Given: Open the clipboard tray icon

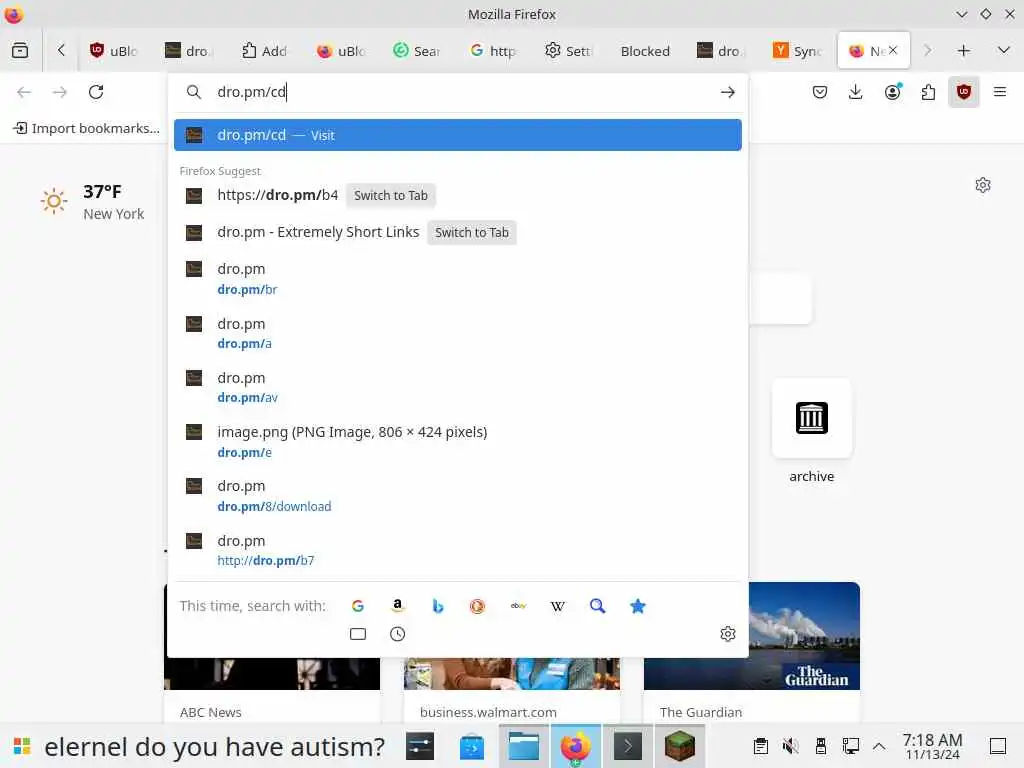Looking at the screenshot, I should (760, 746).
